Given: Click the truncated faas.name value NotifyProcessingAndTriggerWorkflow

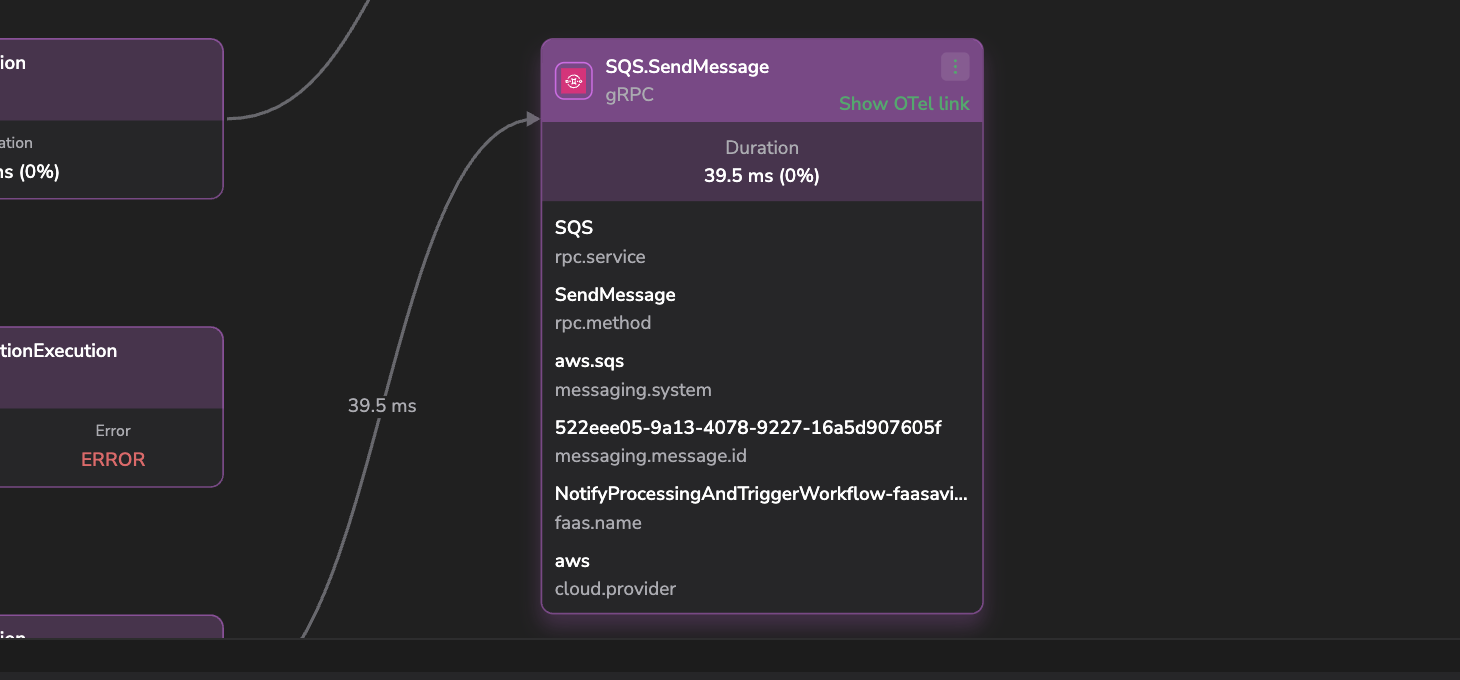Looking at the screenshot, I should click(761, 494).
